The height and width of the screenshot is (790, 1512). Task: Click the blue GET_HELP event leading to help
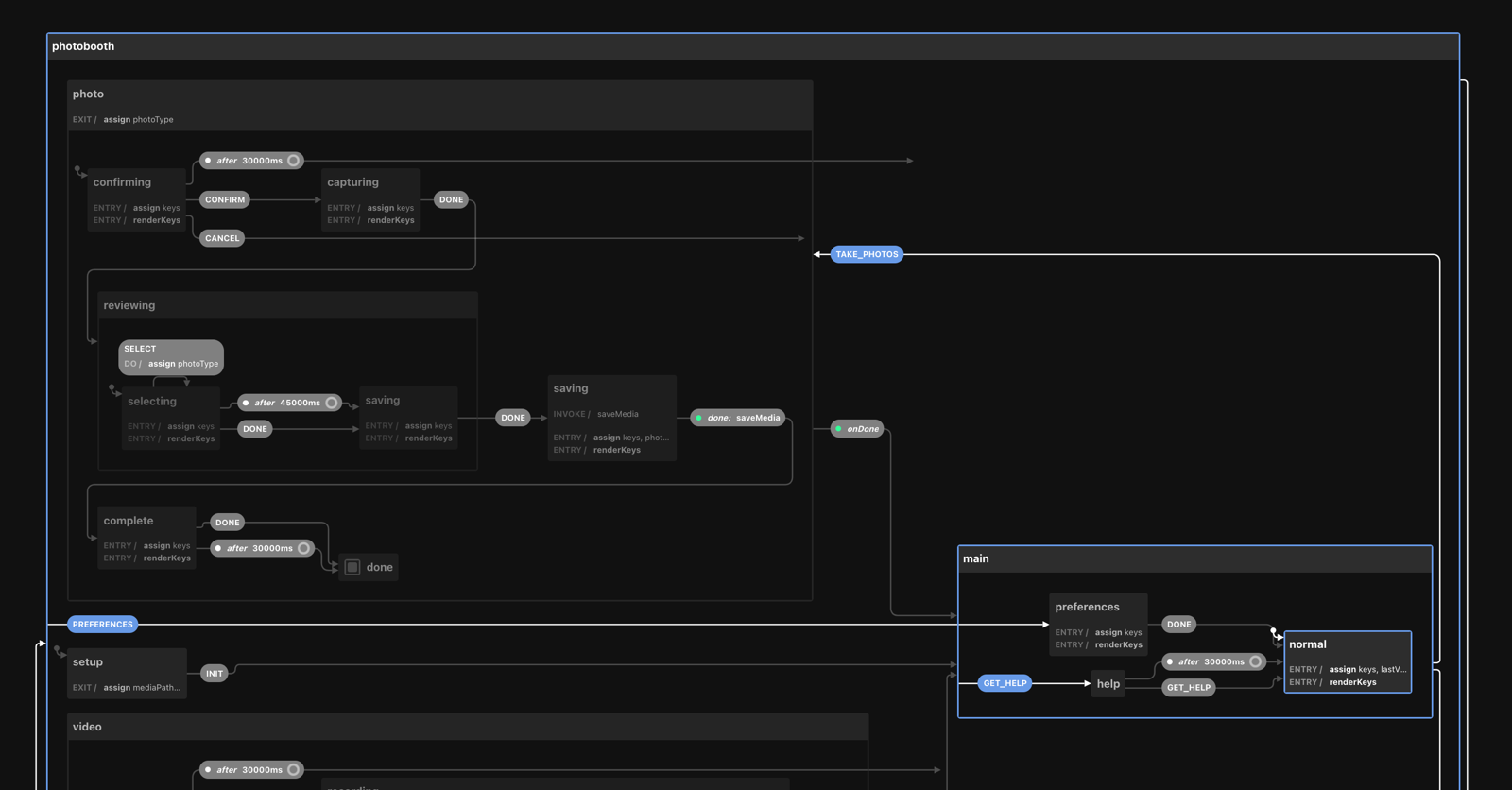[1005, 683]
